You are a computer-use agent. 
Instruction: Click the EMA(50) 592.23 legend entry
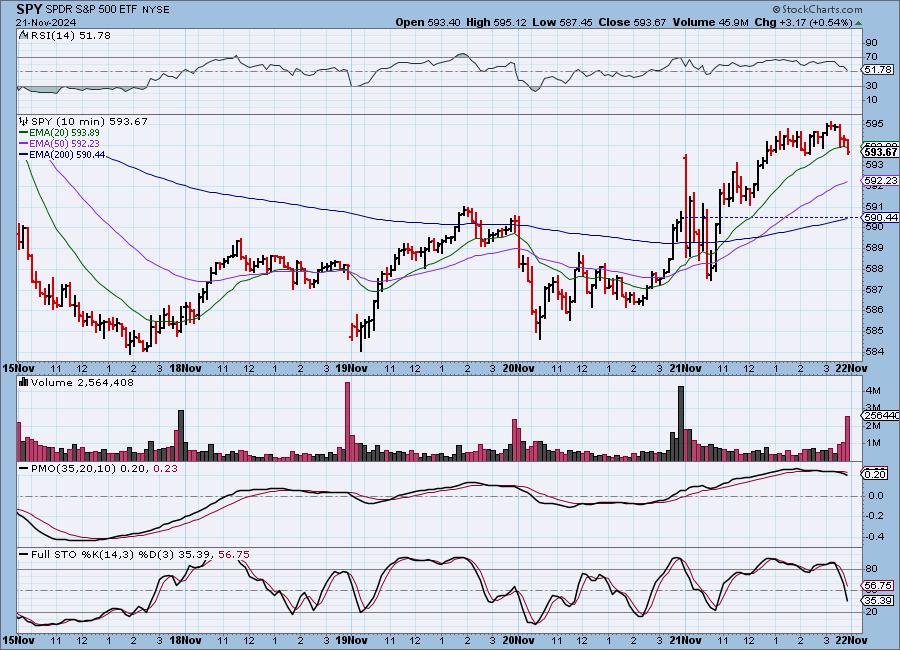(64, 144)
